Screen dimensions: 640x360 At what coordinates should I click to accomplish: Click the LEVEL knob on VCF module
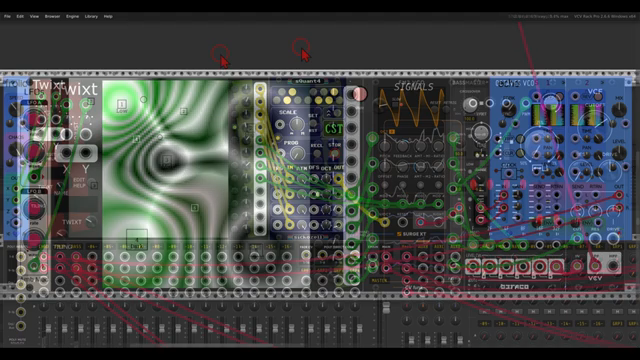(x=619, y=153)
